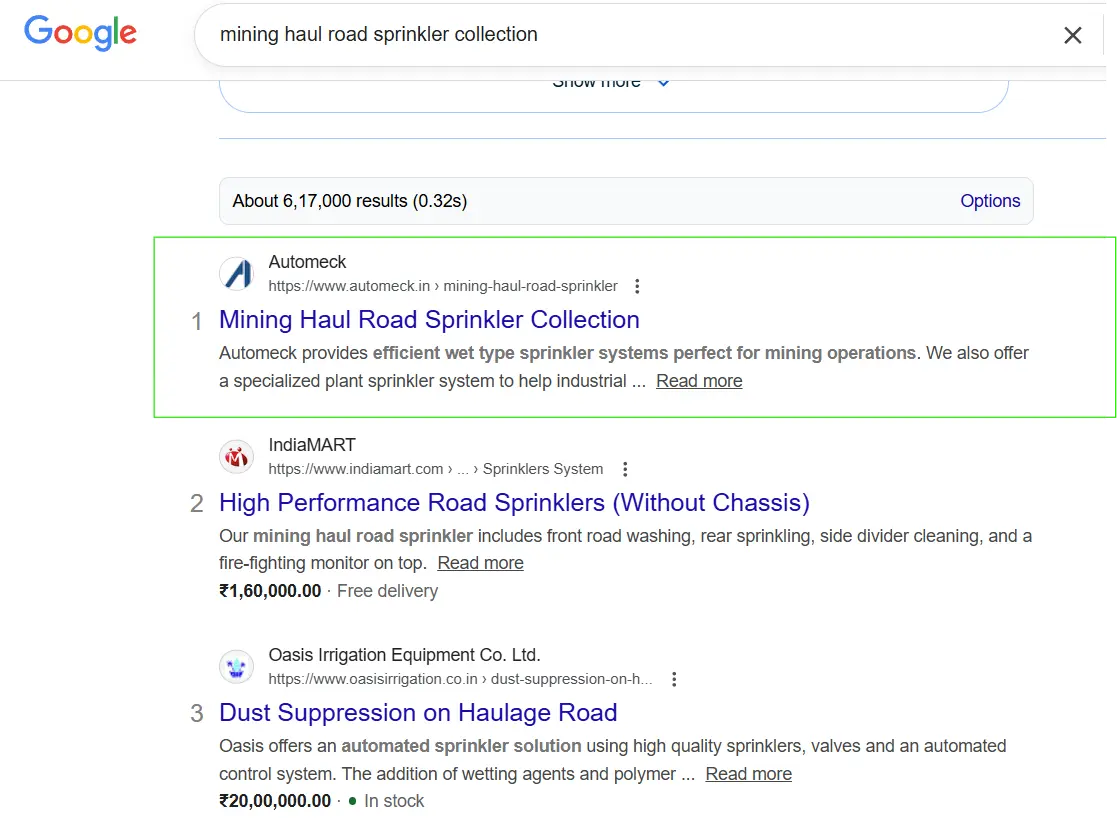Click the page vertical scrollbar
1117x818 pixels.
(x=1113, y=330)
